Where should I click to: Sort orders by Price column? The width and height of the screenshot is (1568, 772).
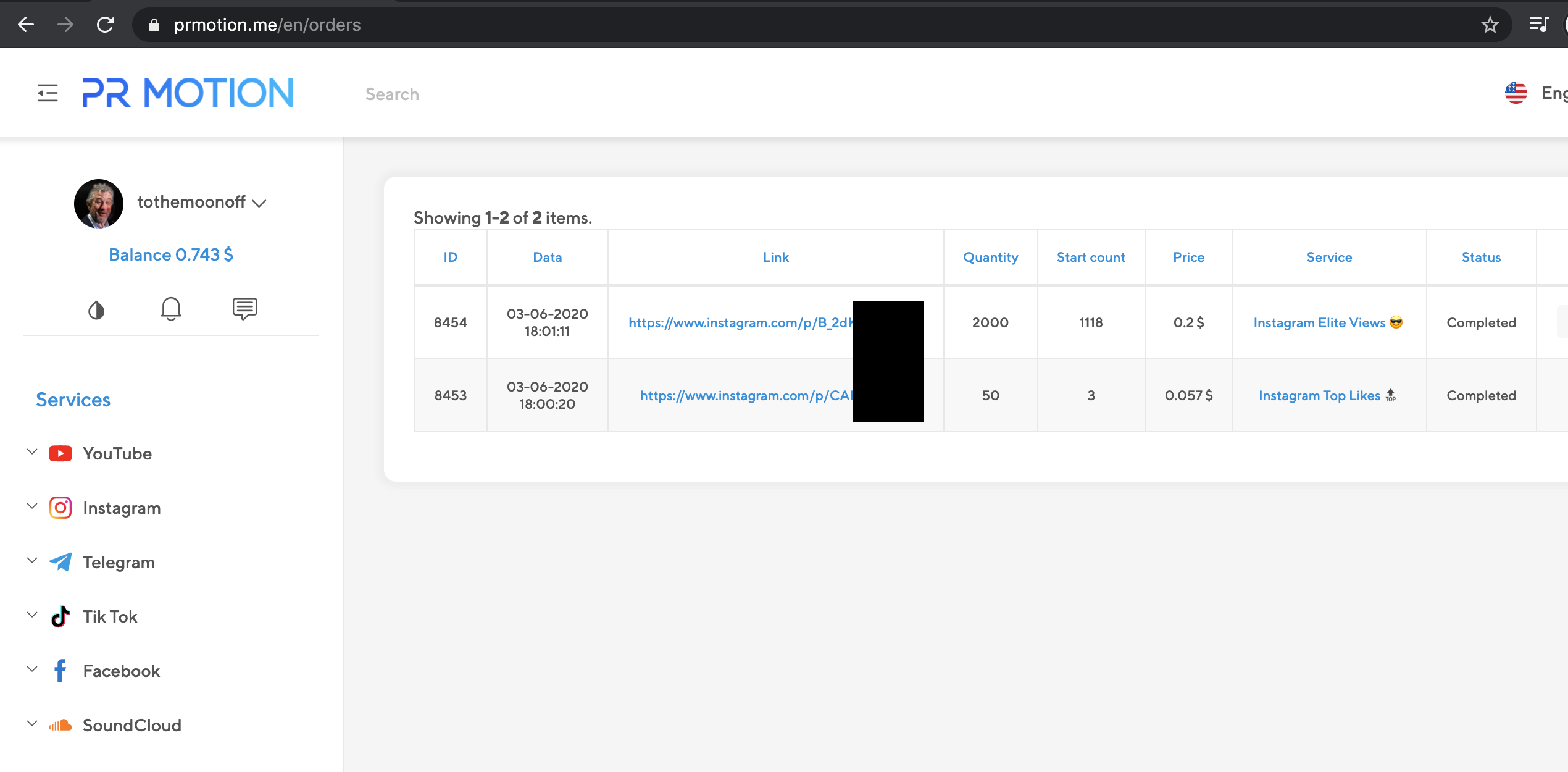[x=1188, y=257]
